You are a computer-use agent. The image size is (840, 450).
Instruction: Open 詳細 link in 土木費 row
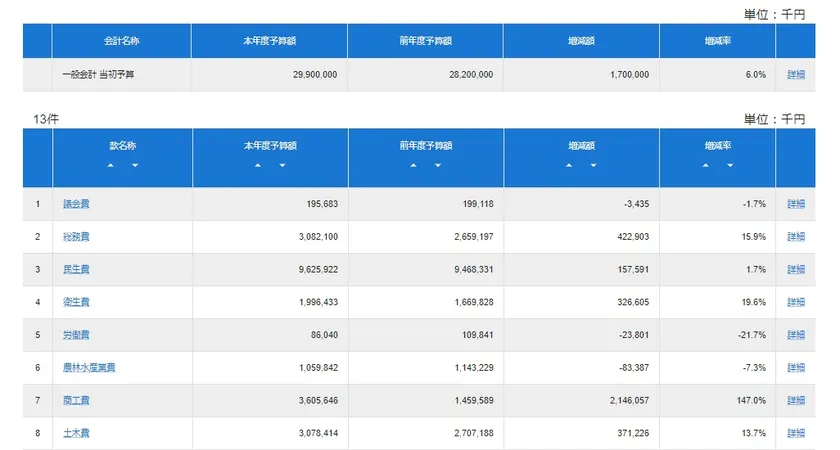(796, 433)
